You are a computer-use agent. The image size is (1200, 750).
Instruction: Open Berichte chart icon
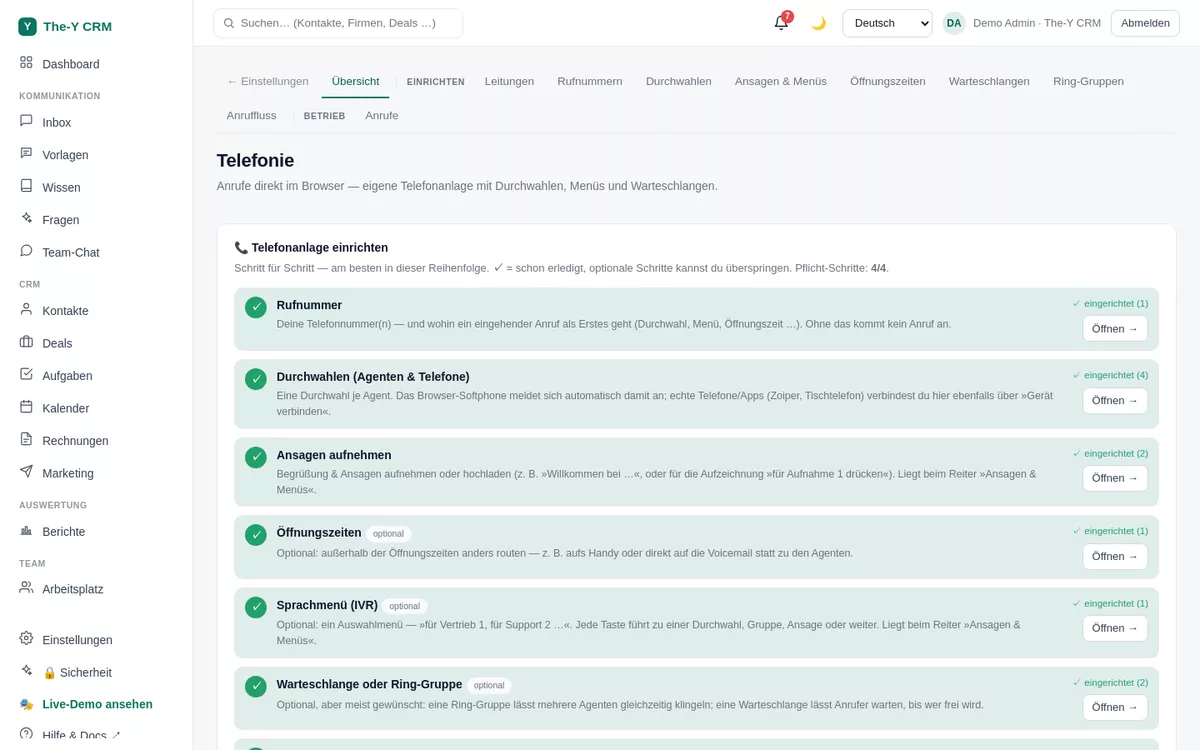click(26, 530)
